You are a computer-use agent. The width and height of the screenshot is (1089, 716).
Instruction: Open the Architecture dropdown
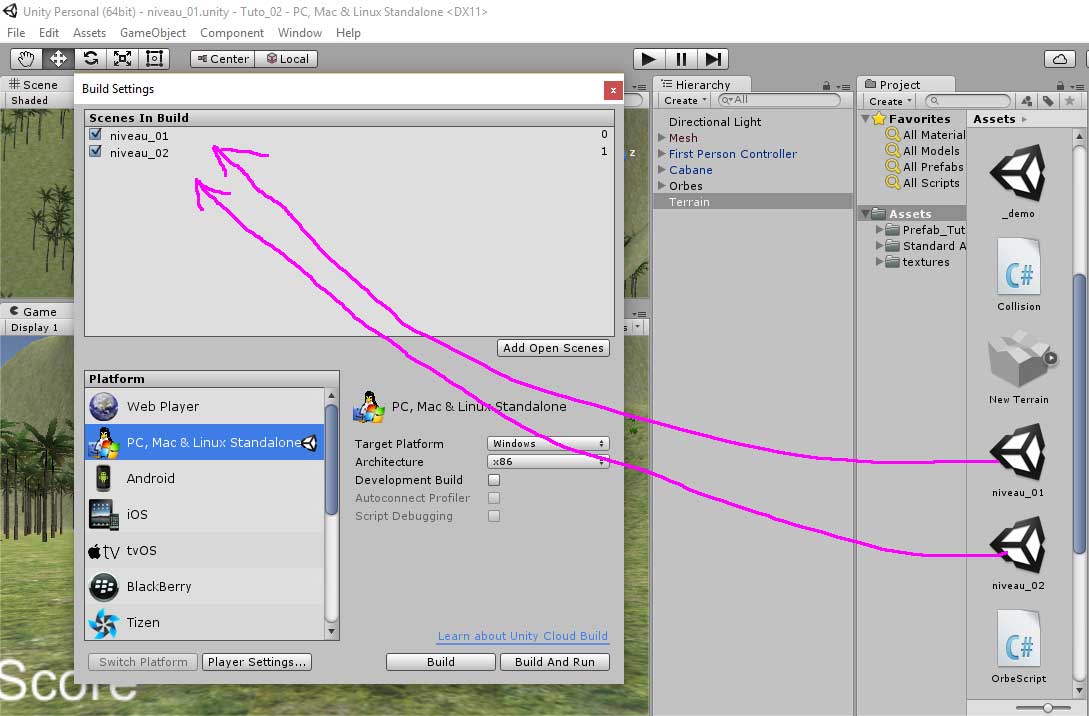coord(548,462)
